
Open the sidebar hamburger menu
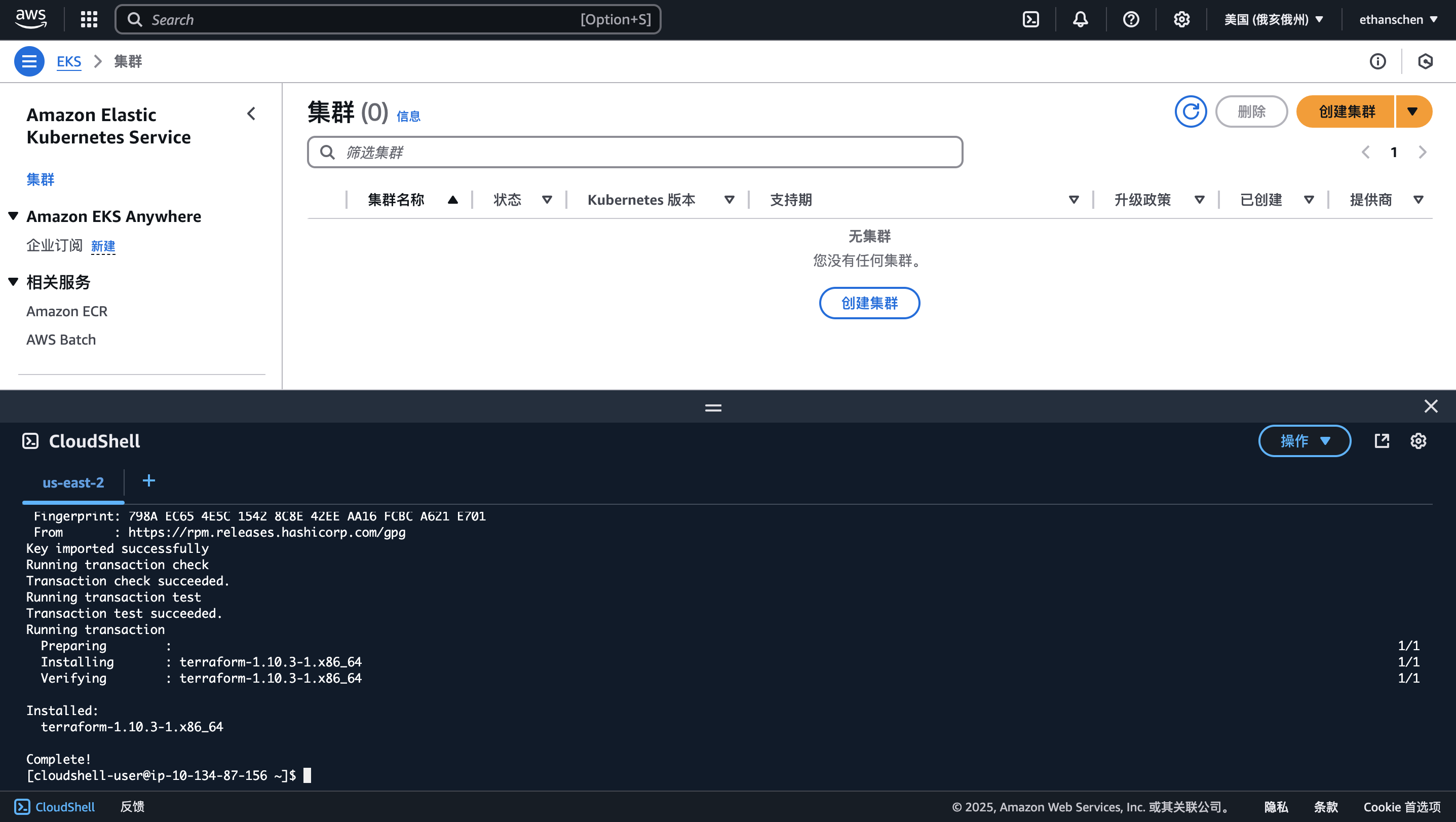click(29, 61)
